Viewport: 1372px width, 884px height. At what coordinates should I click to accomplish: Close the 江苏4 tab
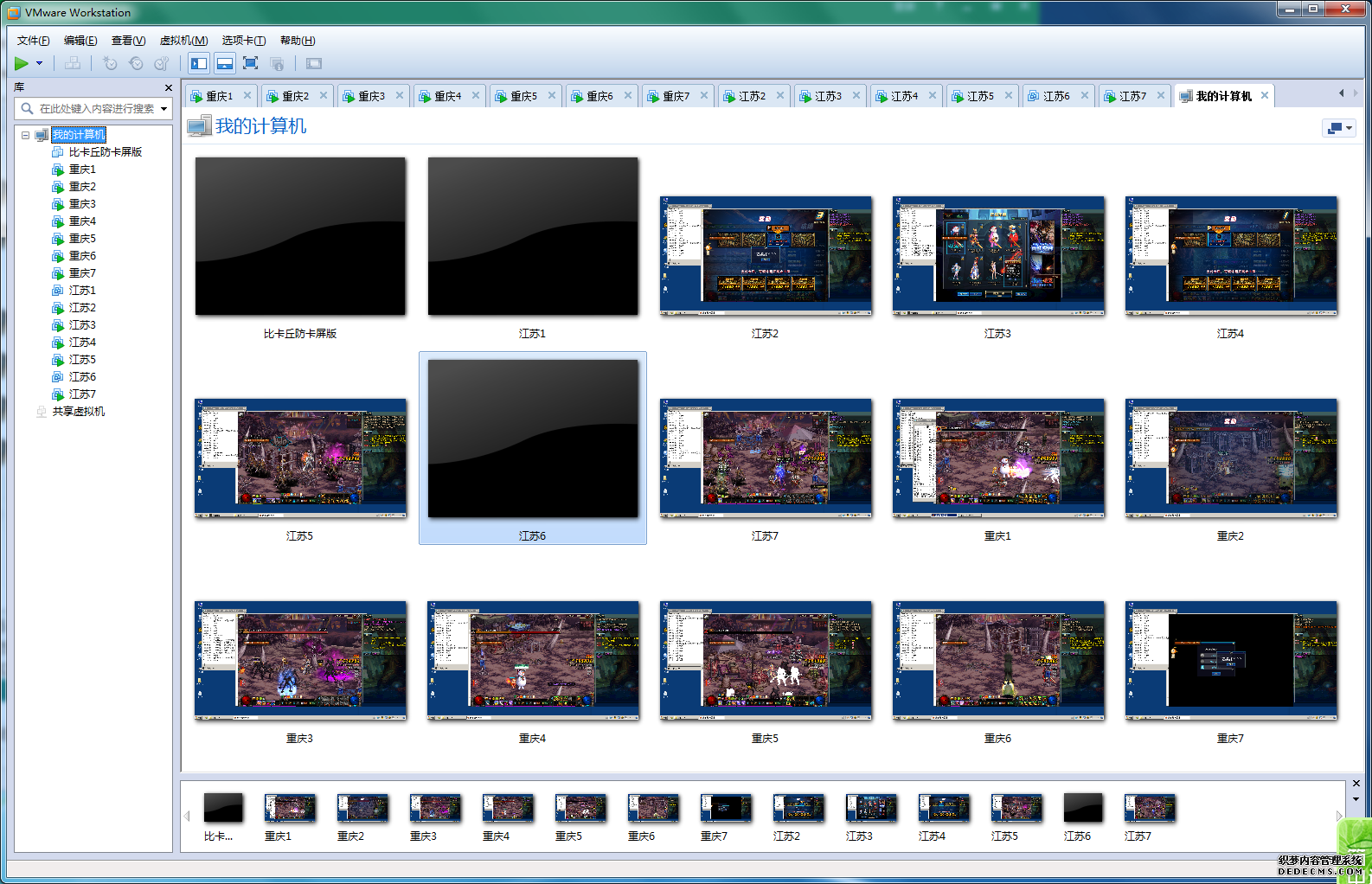[933, 95]
